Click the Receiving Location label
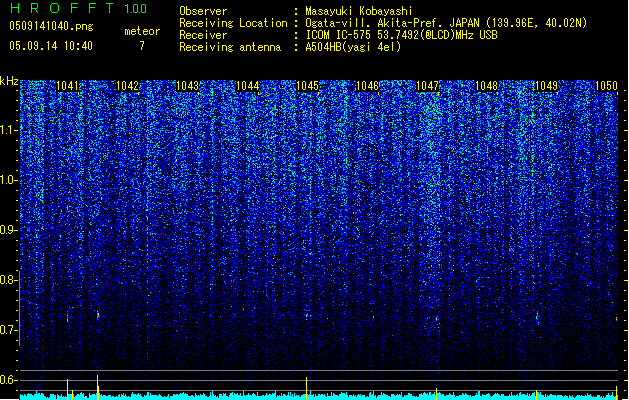 (233, 23)
